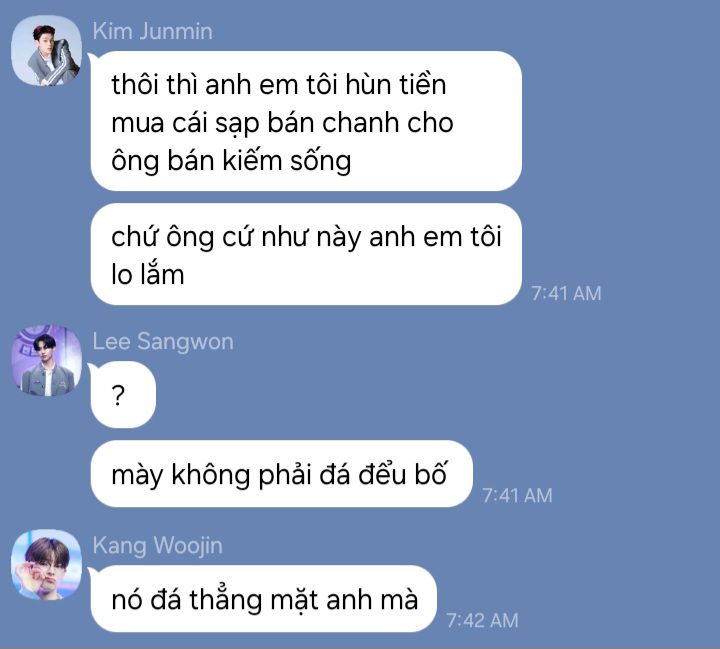Click the words 'hùn tiền' in the first message
The height and width of the screenshot is (649, 720).
click(395, 85)
